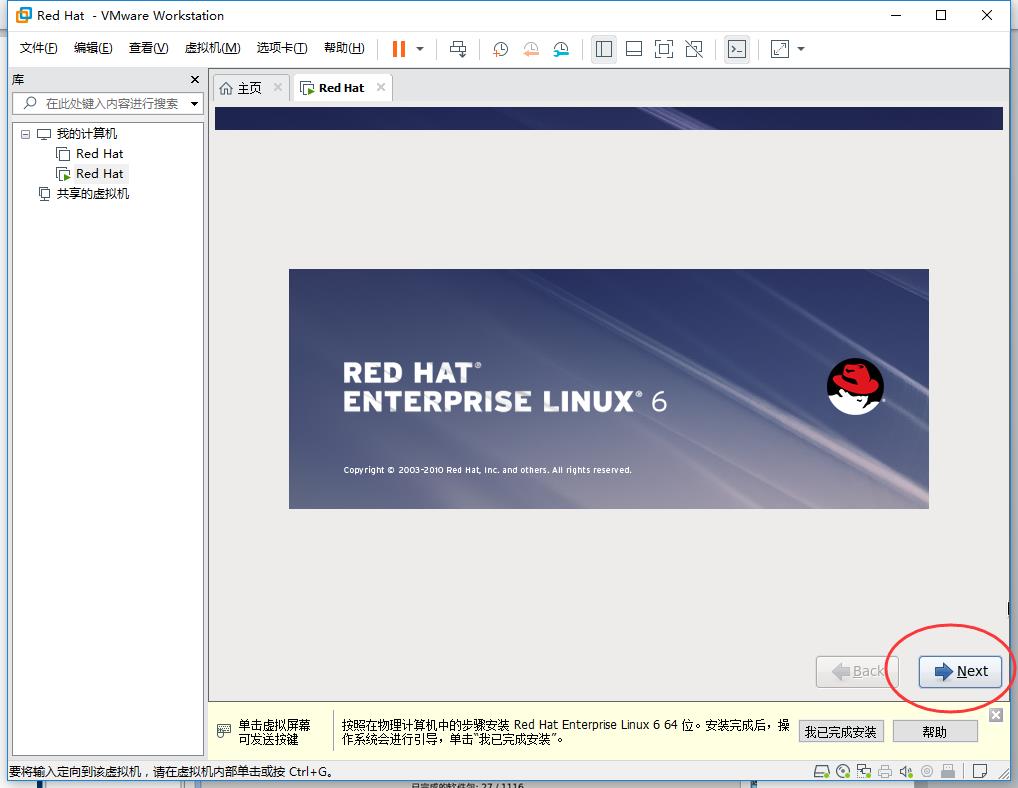Open the library search dropdown arrow
This screenshot has height=788, width=1018.
[194, 104]
